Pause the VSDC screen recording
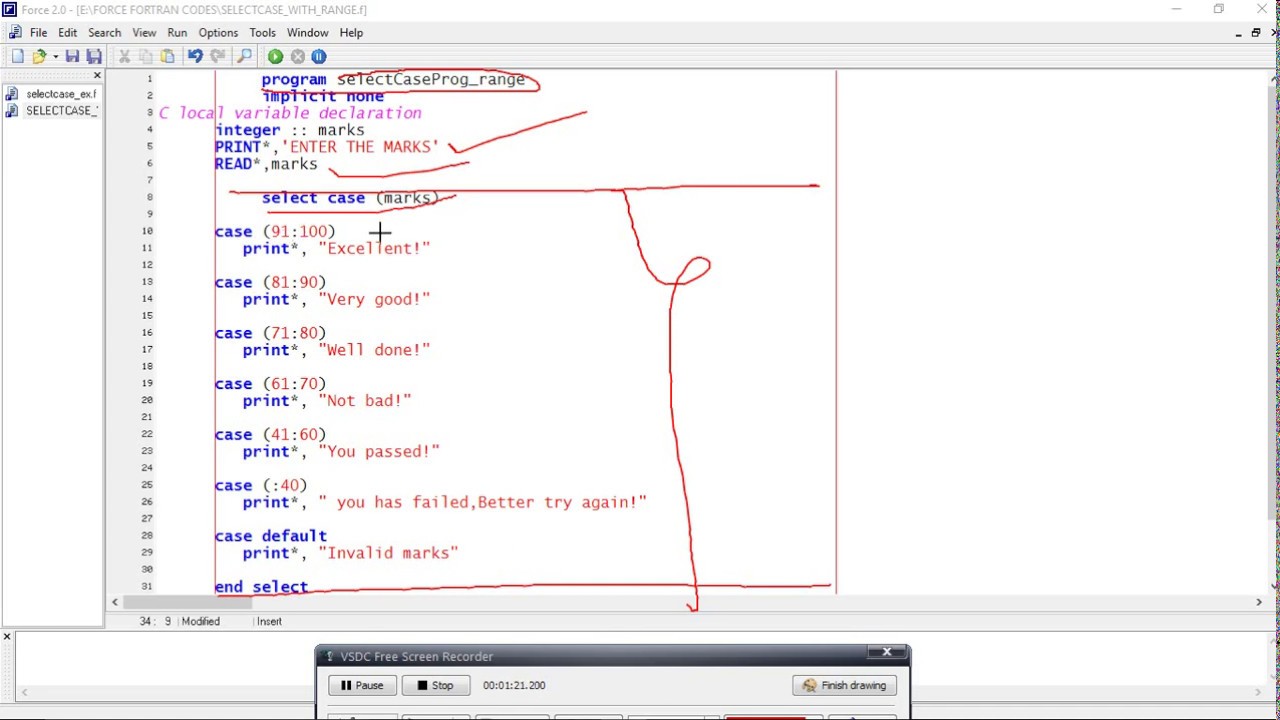The width and height of the screenshot is (1280, 720). click(x=361, y=685)
